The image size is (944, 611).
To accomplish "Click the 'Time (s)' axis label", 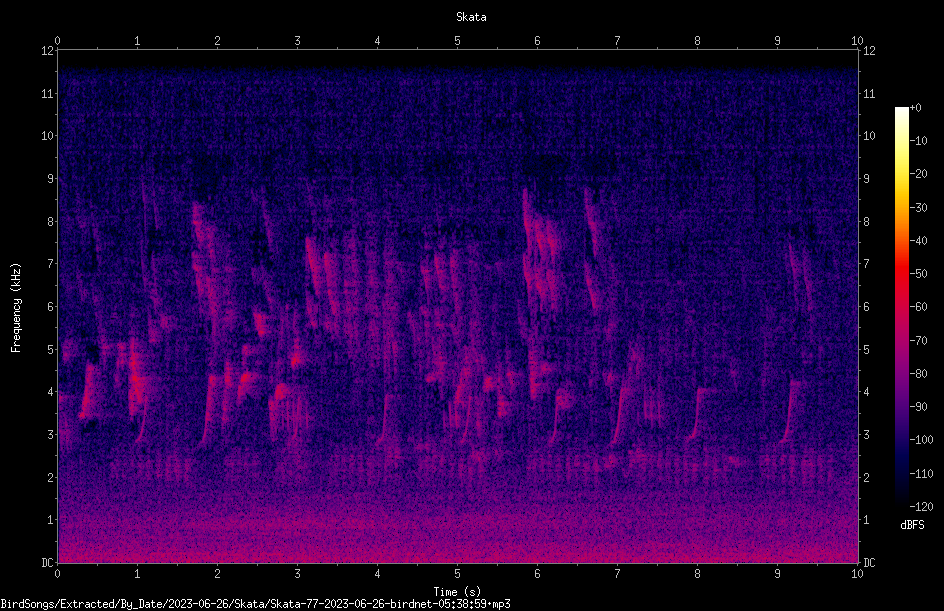I will (457, 592).
